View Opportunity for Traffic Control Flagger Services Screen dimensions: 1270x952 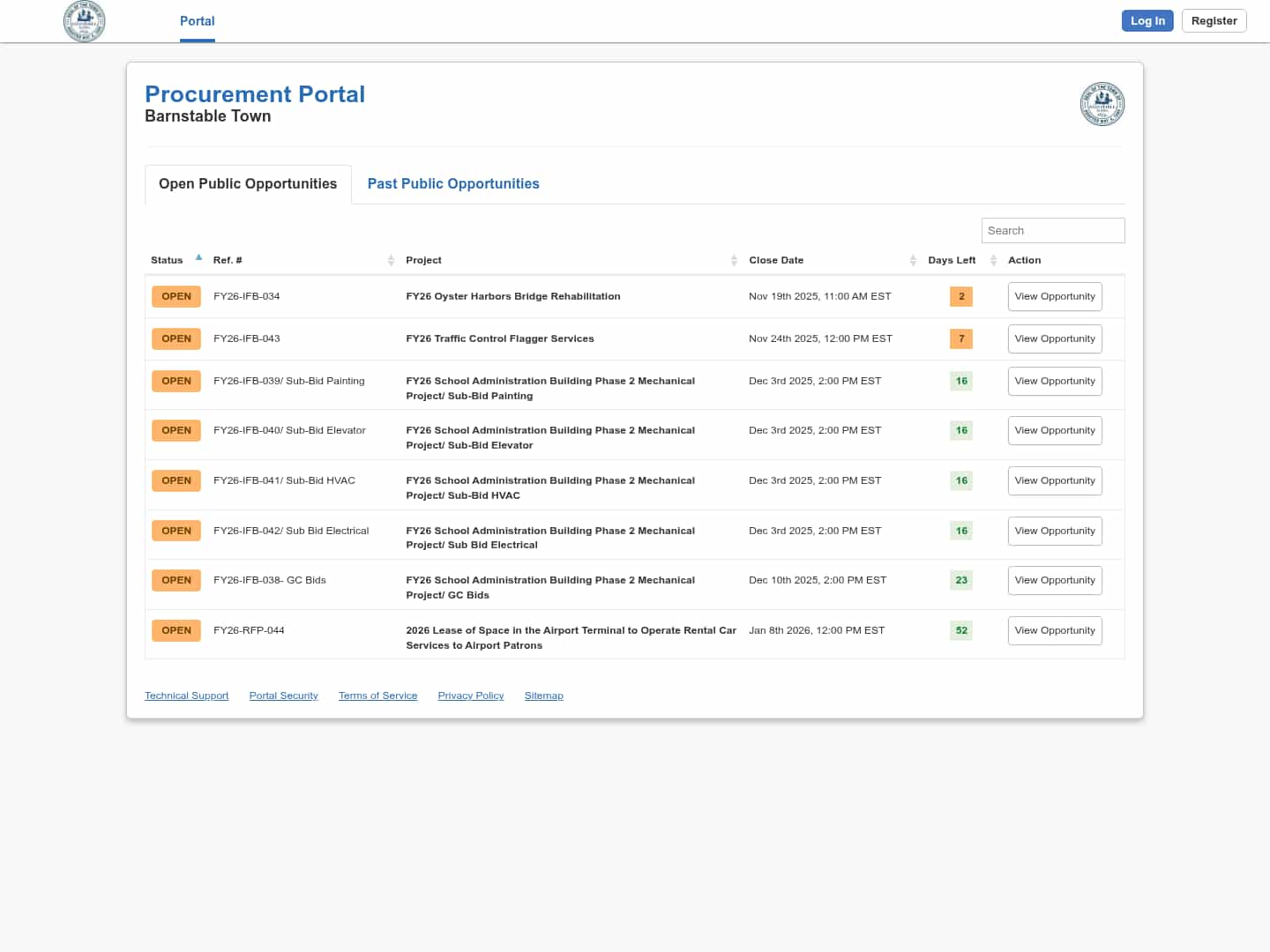click(x=1055, y=339)
